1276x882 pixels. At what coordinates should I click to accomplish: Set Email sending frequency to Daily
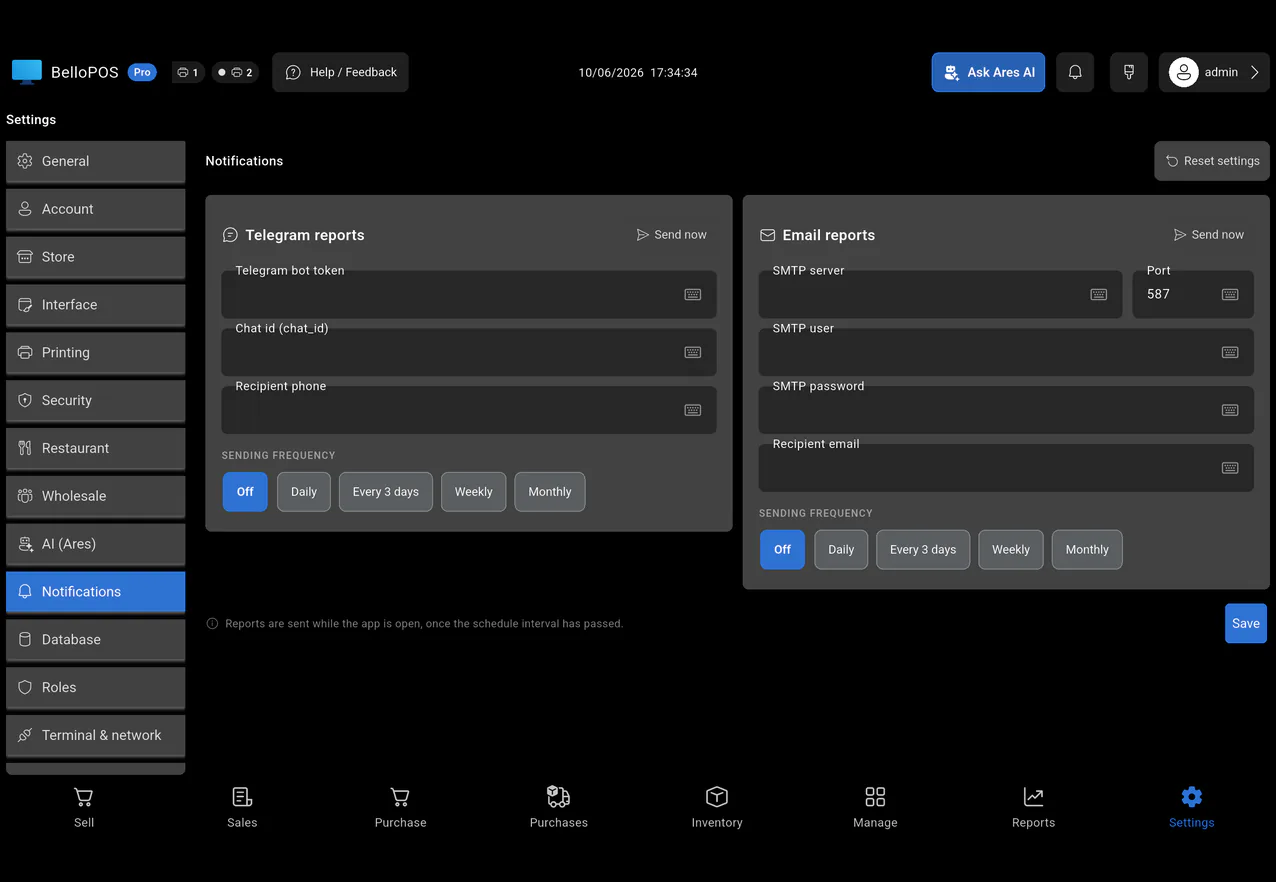(841, 550)
